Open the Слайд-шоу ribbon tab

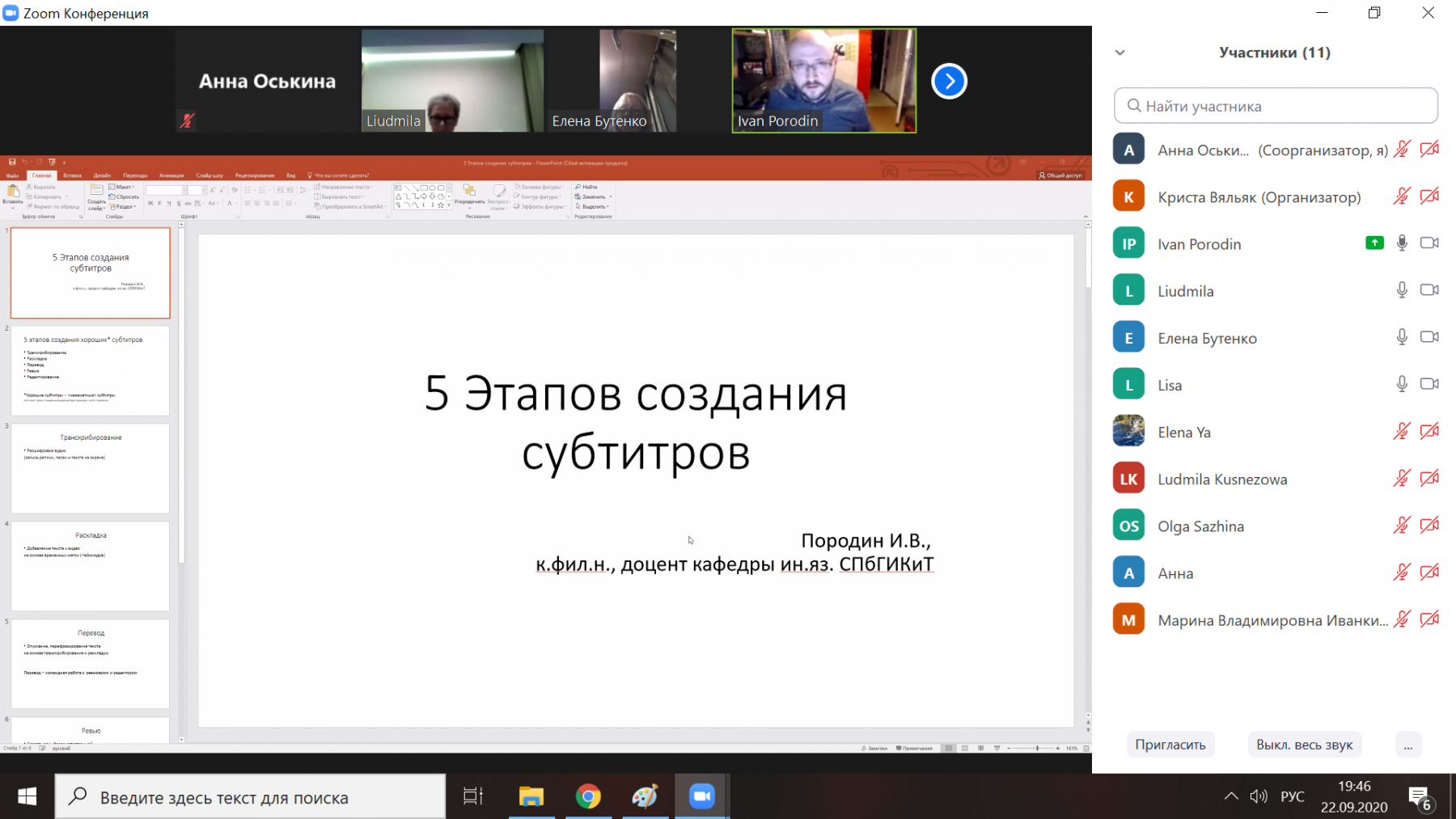[x=210, y=175]
